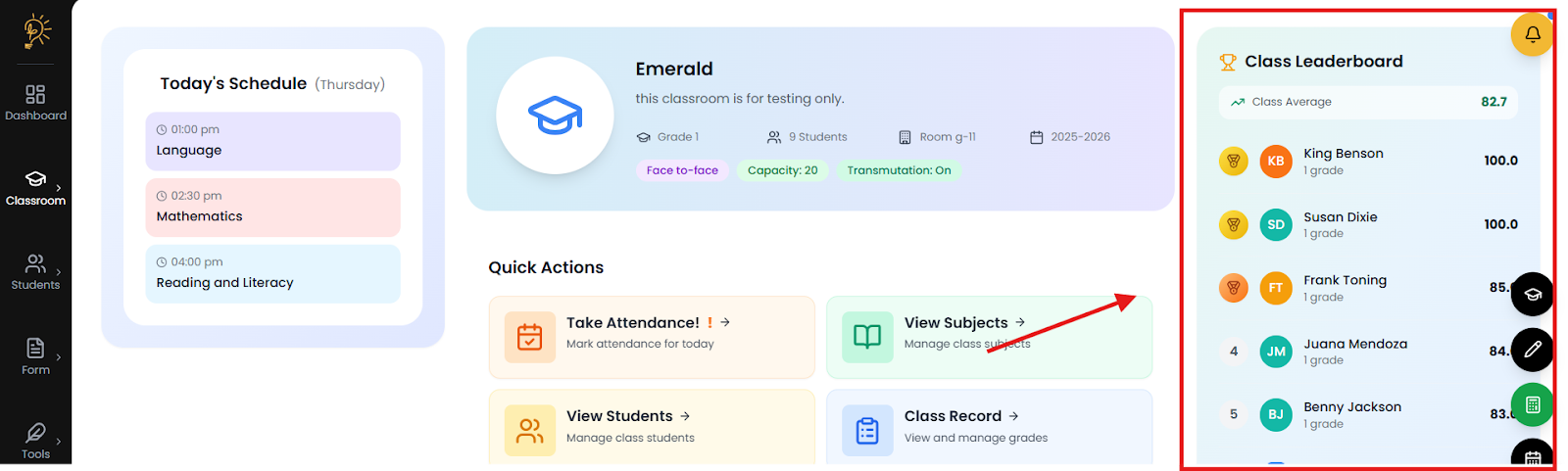Select the 01:00 pm Language schedule item
The image size is (1568, 471).
pos(272,141)
